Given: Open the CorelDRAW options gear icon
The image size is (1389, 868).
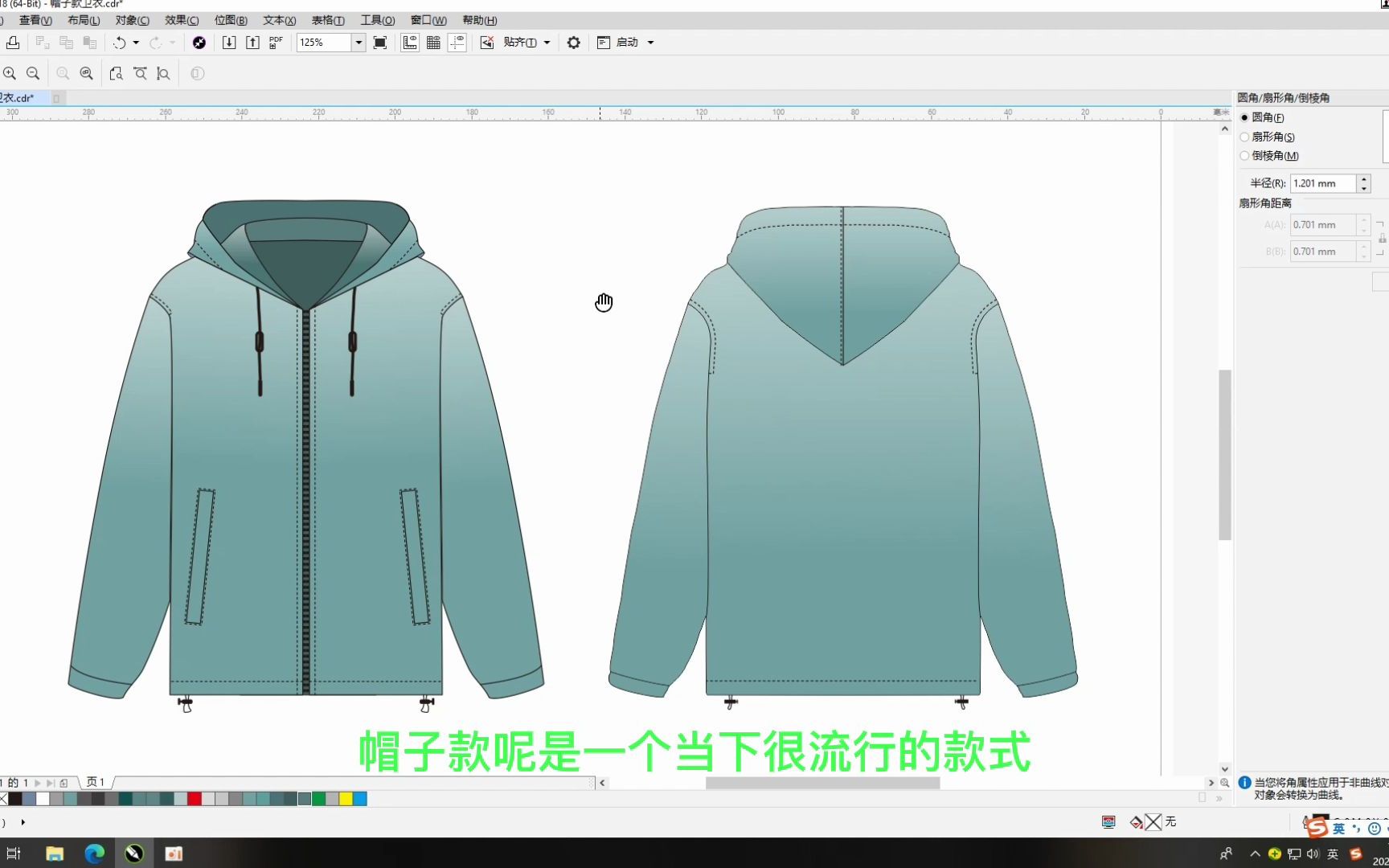Looking at the screenshot, I should [573, 42].
